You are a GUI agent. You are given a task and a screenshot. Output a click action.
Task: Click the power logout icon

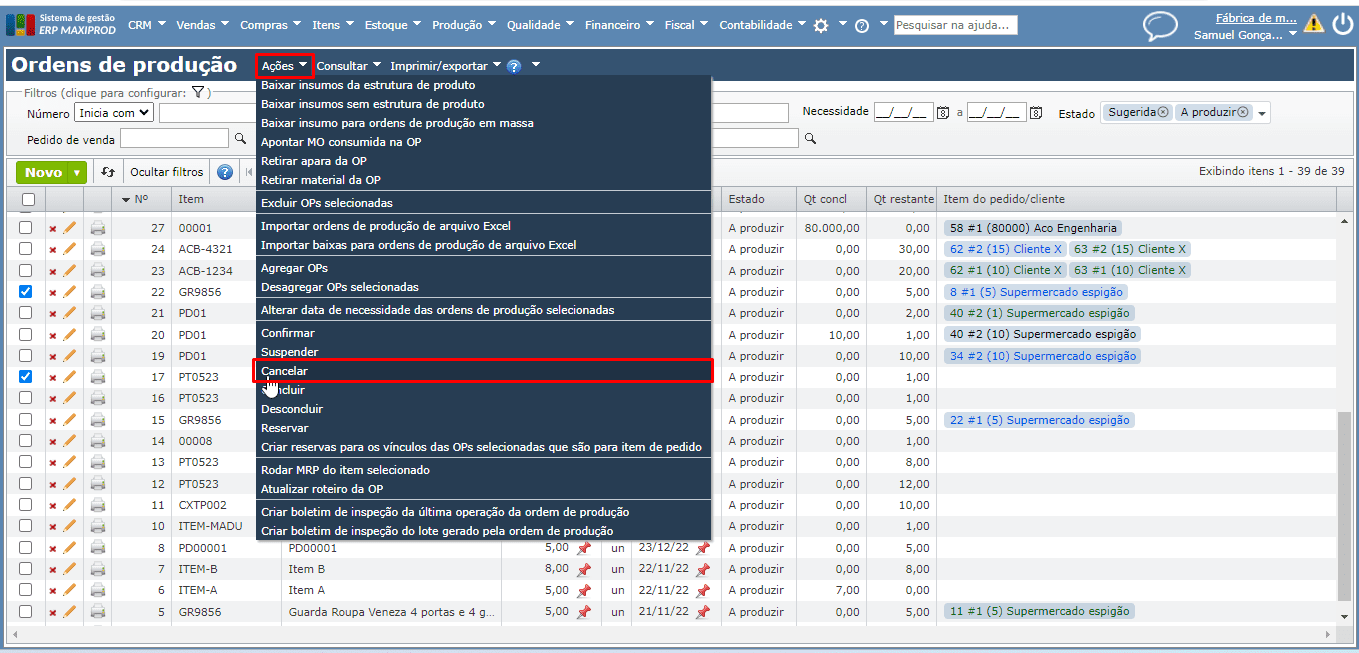(1342, 24)
